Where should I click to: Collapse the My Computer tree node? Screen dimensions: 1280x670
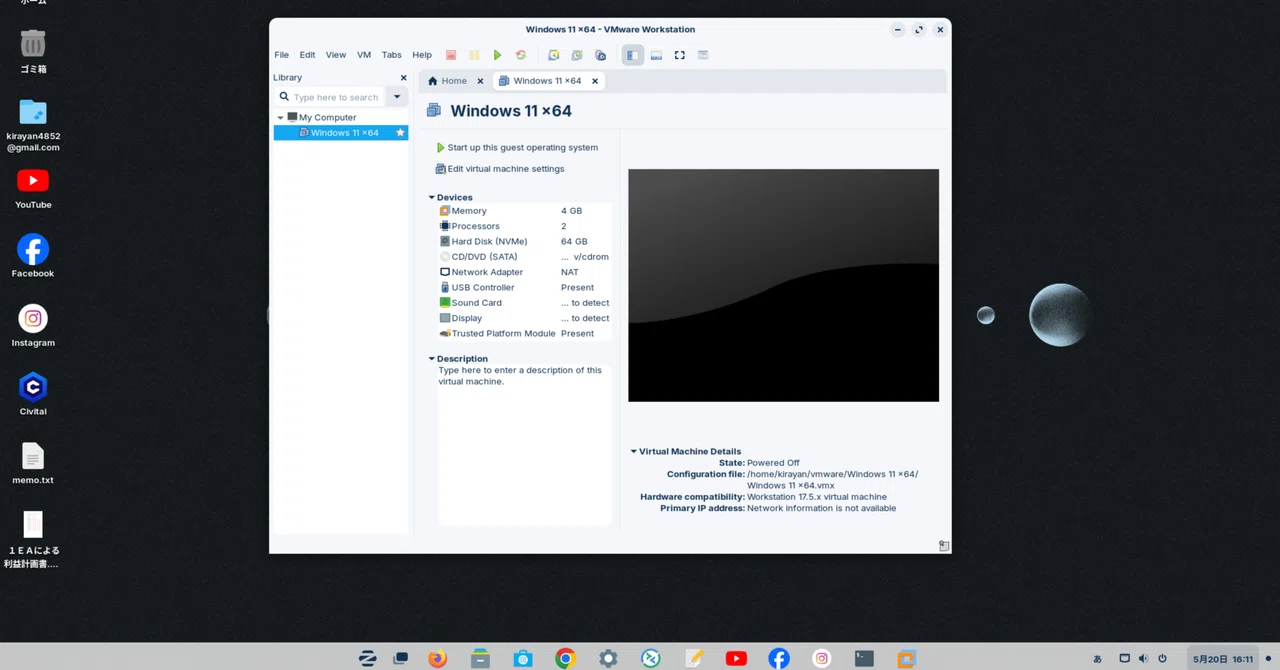[x=280, y=117]
